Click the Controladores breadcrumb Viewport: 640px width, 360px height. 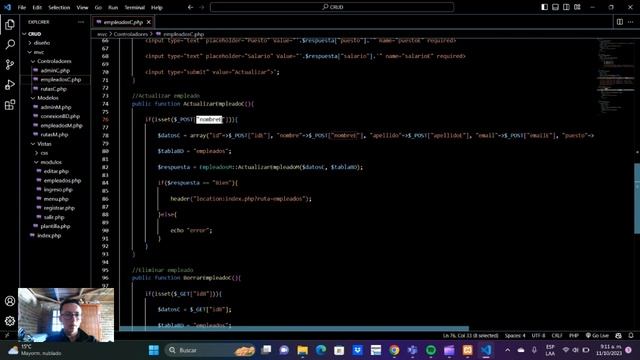coord(131,34)
